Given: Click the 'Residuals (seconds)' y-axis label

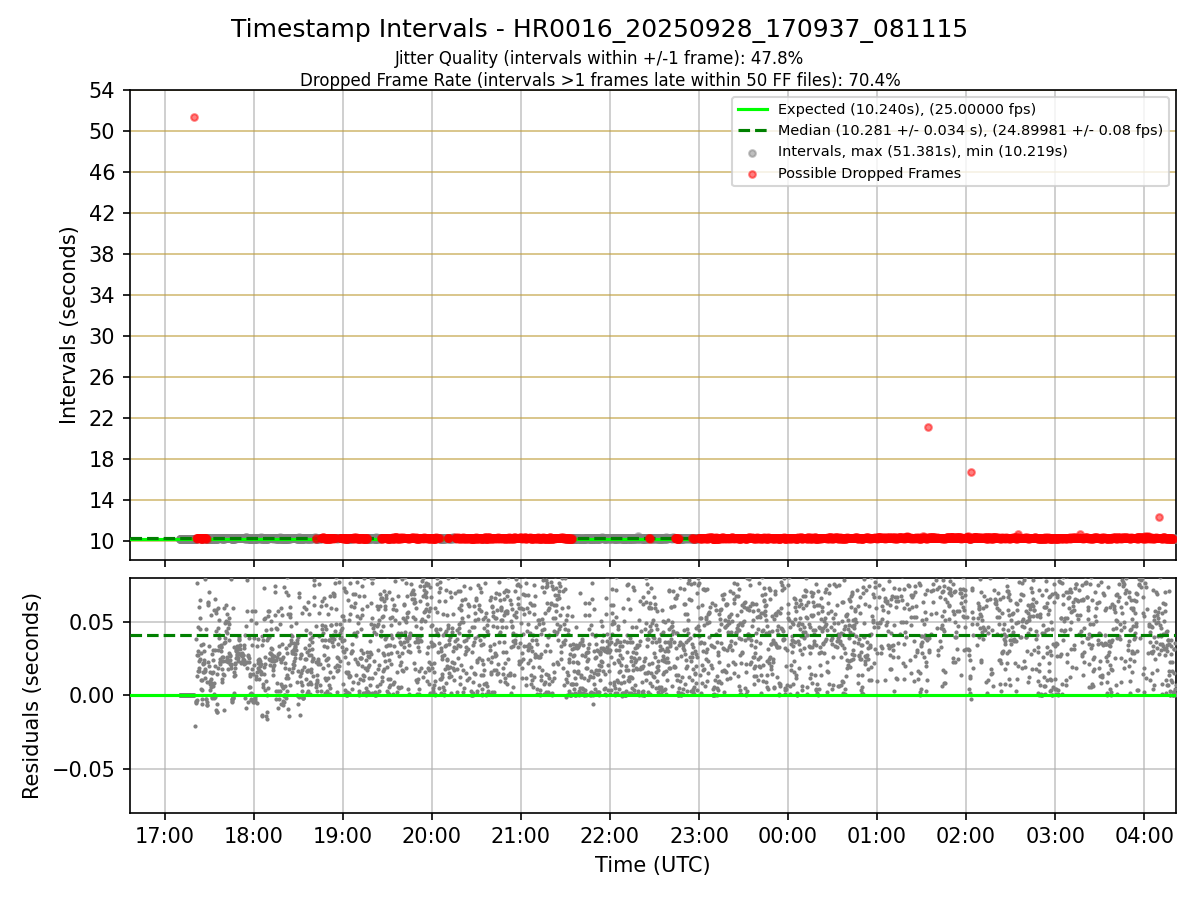Looking at the screenshot, I should (31, 696).
